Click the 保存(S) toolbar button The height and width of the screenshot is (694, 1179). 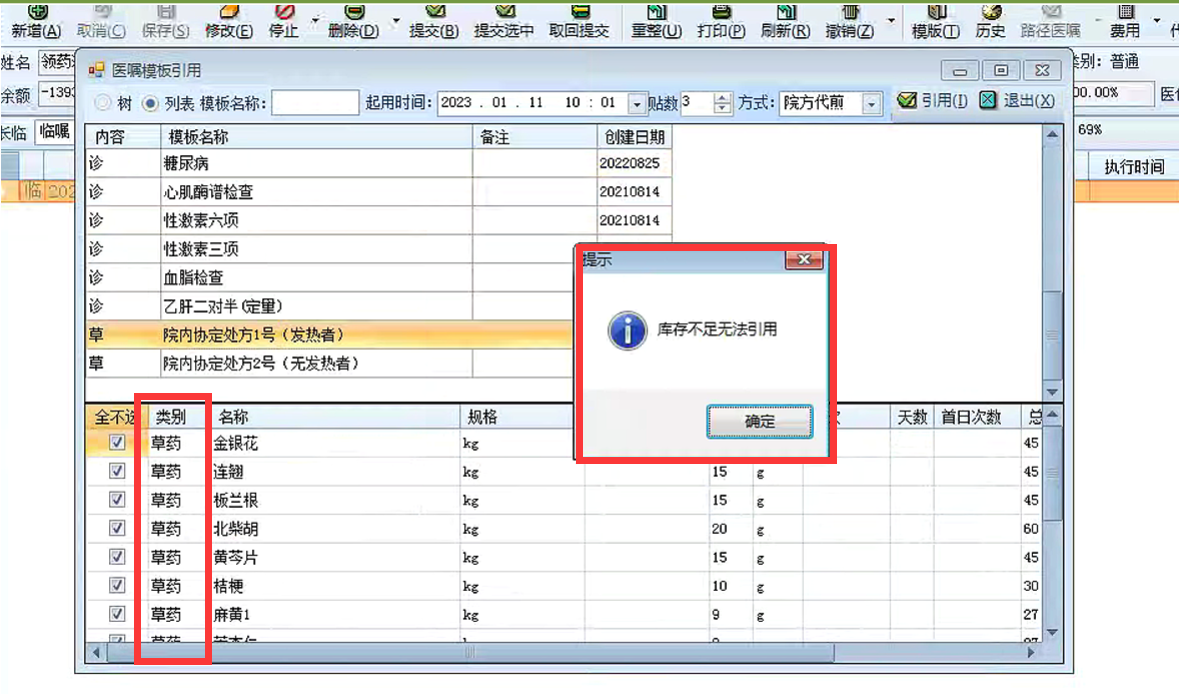tap(165, 21)
